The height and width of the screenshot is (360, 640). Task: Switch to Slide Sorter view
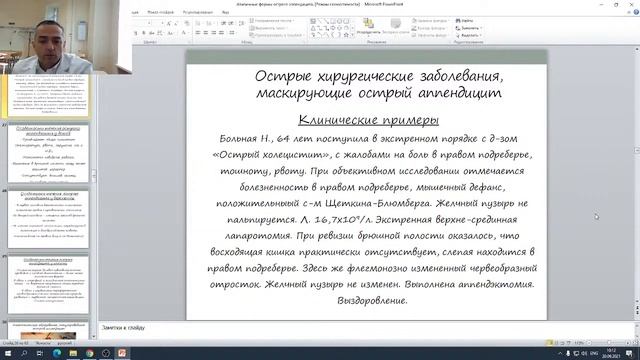click(556, 343)
